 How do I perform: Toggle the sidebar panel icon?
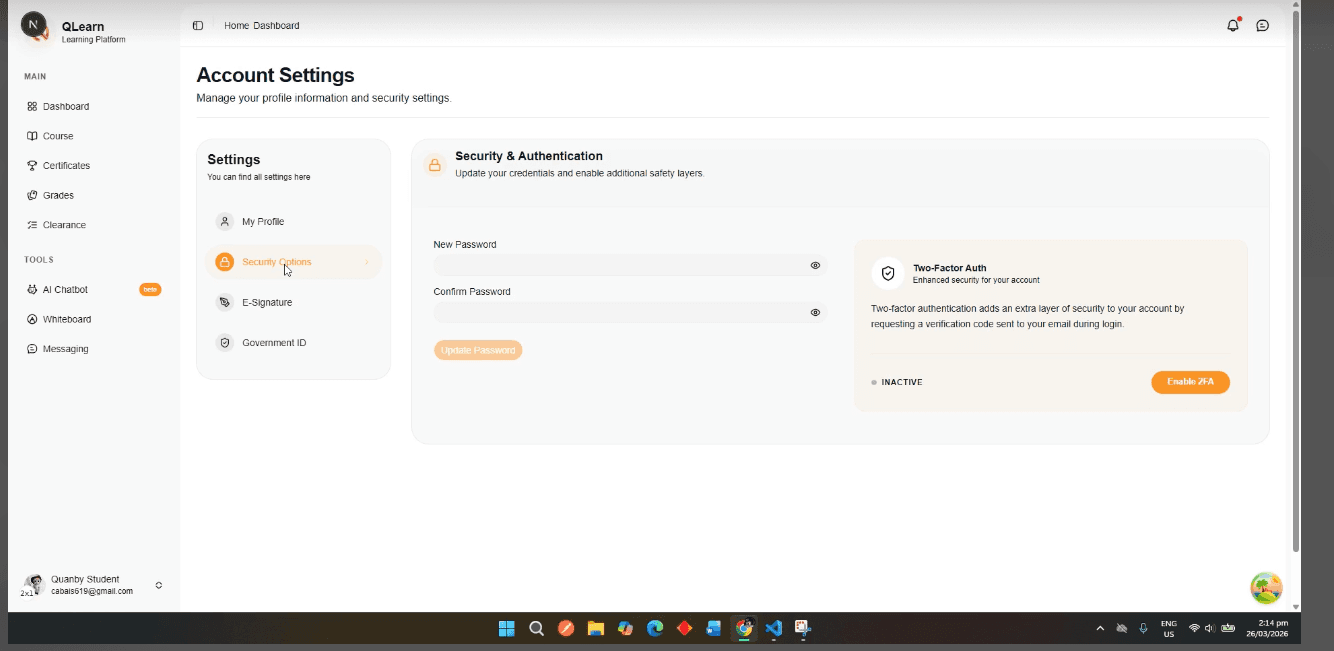[198, 25]
